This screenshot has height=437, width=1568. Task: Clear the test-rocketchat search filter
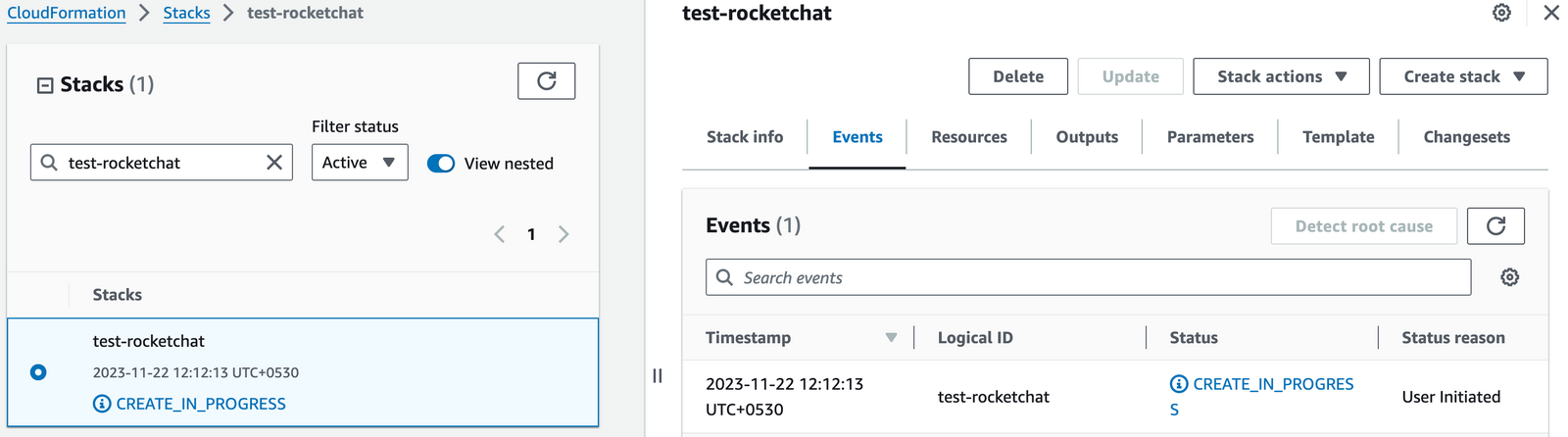pos(274,163)
